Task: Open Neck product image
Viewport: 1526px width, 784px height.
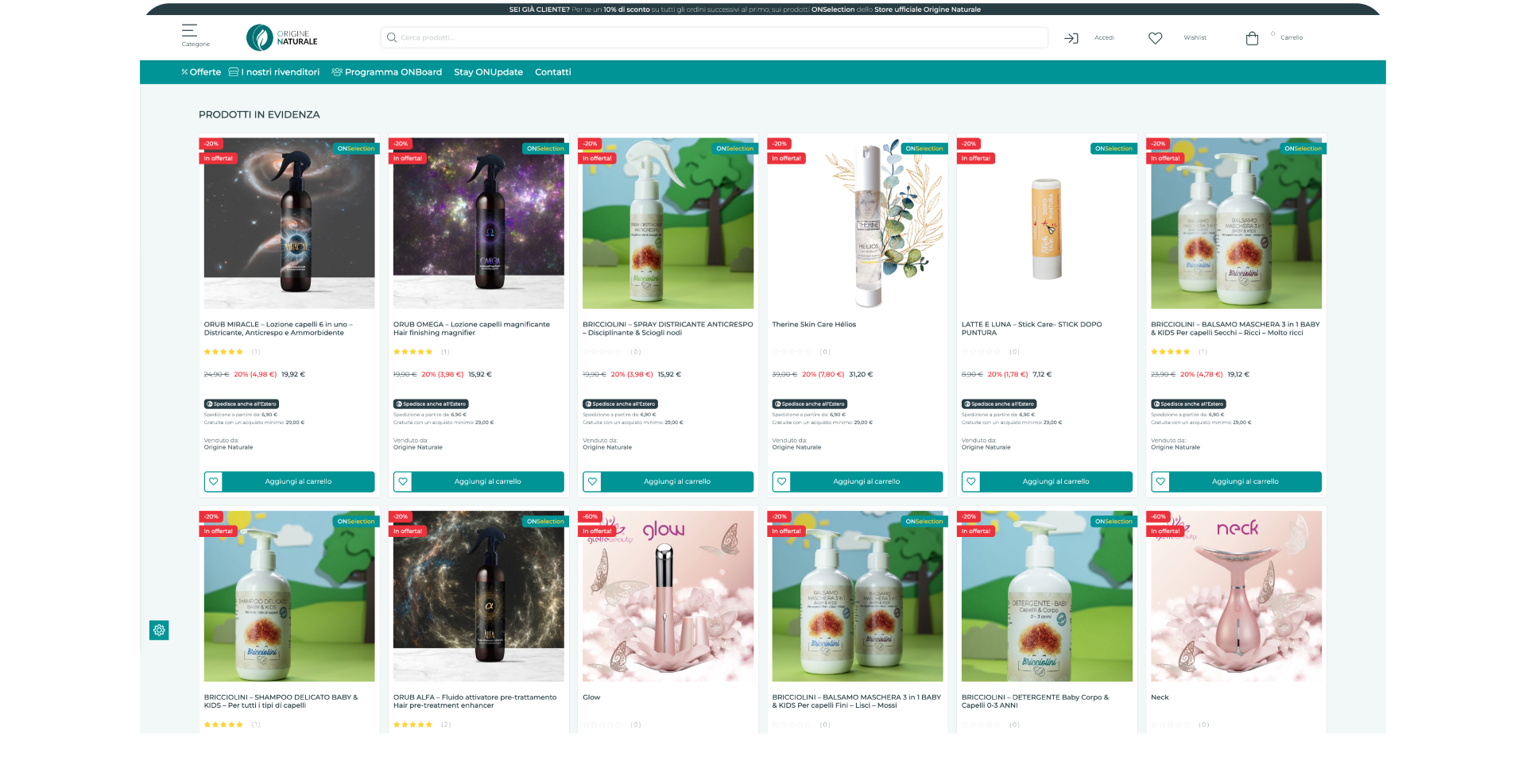Action: click(x=1236, y=596)
